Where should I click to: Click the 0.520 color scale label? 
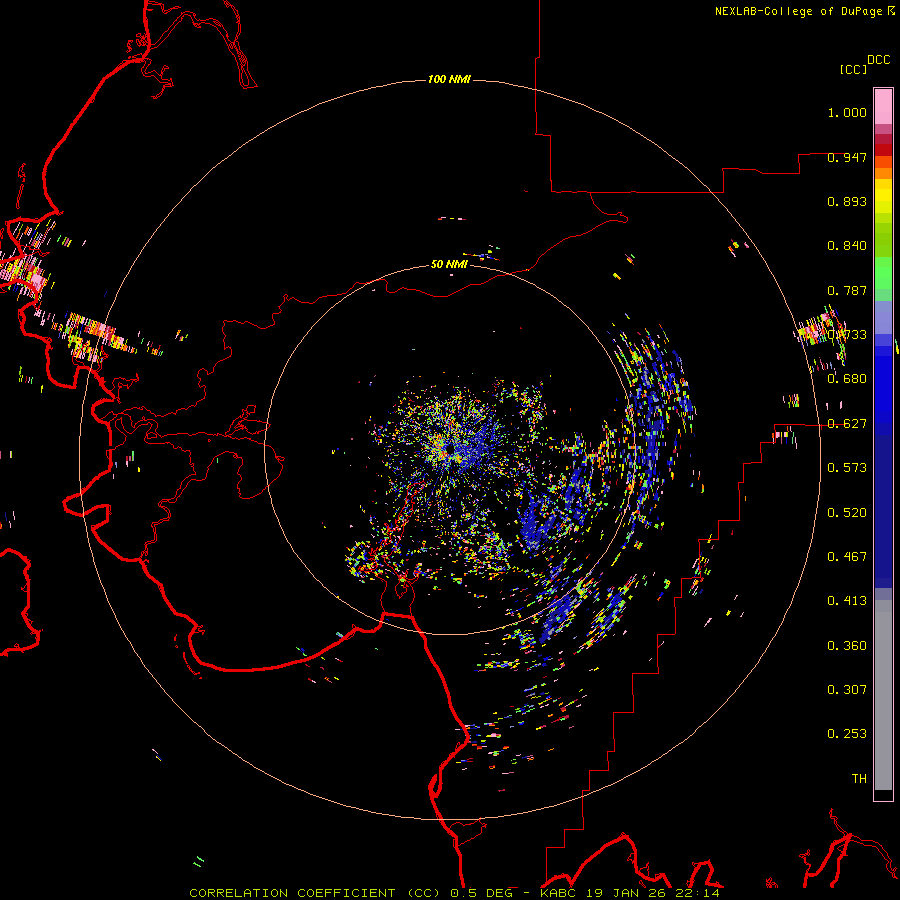tap(847, 513)
